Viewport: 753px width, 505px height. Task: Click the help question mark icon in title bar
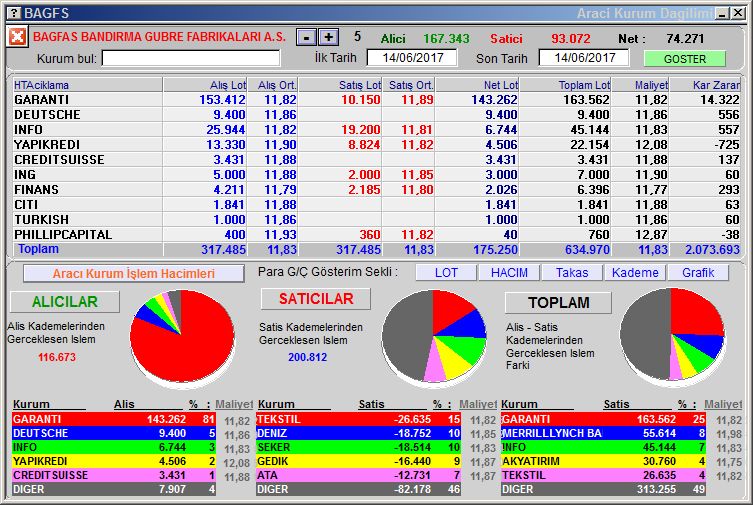(x=15, y=13)
